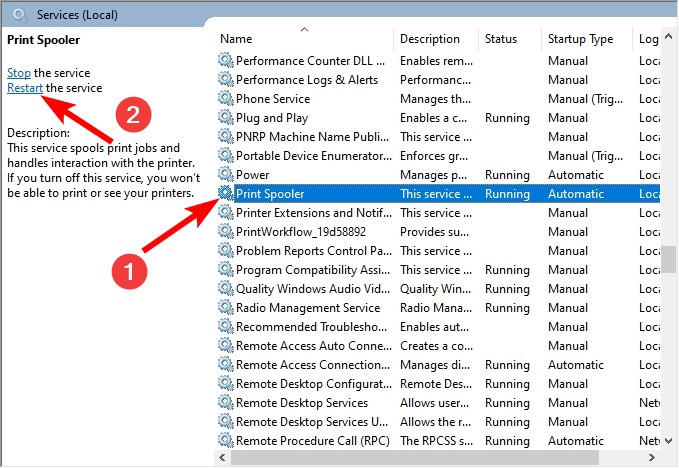
Task: Select the Print Spooler service name
Action: pyautogui.click(x=270, y=194)
